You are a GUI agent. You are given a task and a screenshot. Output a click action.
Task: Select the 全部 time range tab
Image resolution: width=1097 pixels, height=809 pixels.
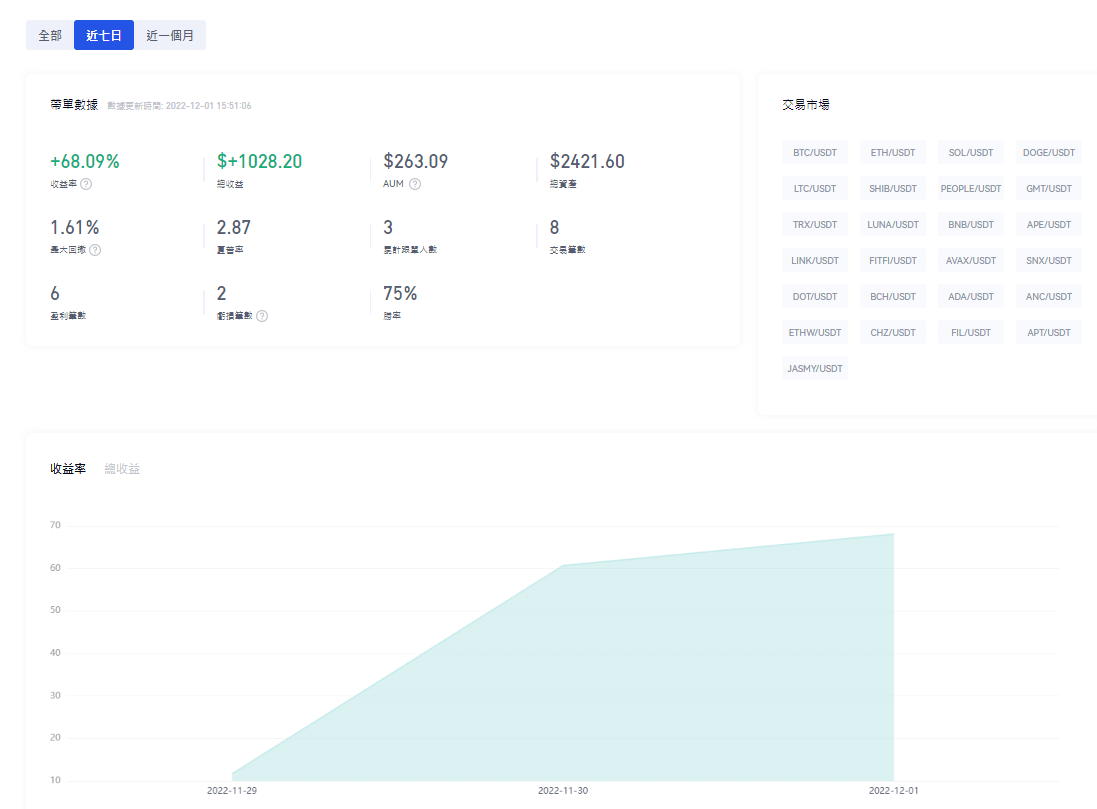(x=50, y=35)
